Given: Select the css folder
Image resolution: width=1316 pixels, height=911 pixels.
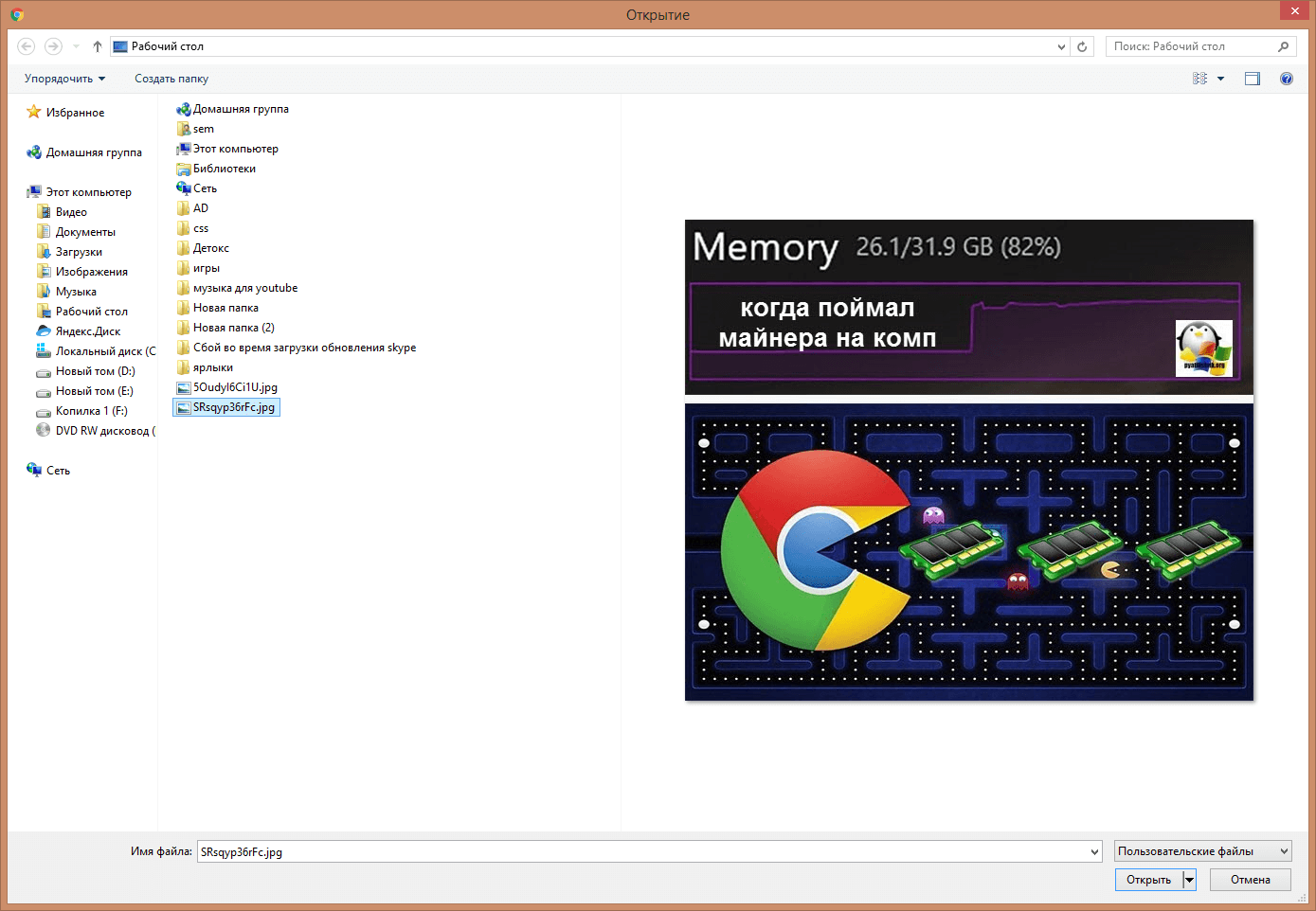Looking at the screenshot, I should [x=192, y=228].
